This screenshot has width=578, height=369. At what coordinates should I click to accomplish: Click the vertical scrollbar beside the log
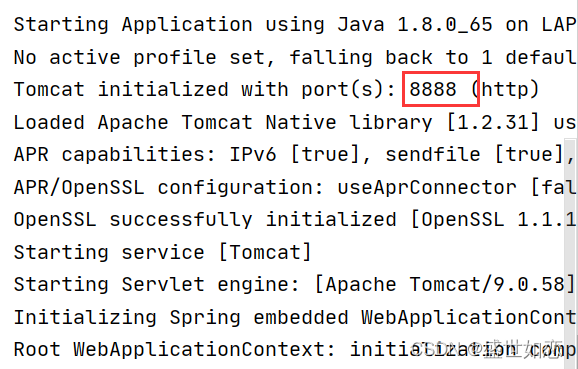571,254
